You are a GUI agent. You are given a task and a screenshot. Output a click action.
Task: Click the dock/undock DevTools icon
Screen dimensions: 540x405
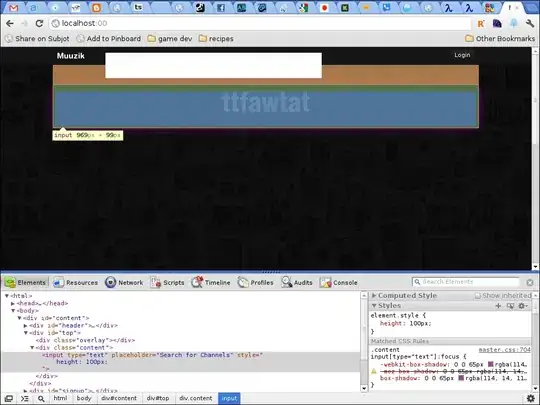pos(9,398)
